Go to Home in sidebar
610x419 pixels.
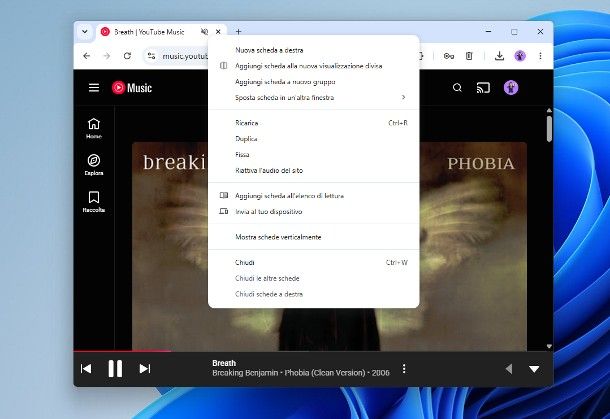click(94, 128)
